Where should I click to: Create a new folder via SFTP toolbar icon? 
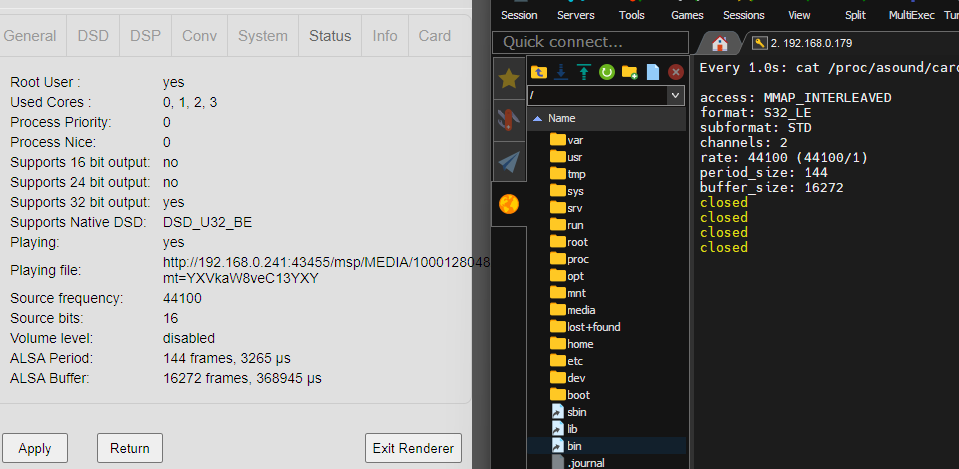(630, 72)
